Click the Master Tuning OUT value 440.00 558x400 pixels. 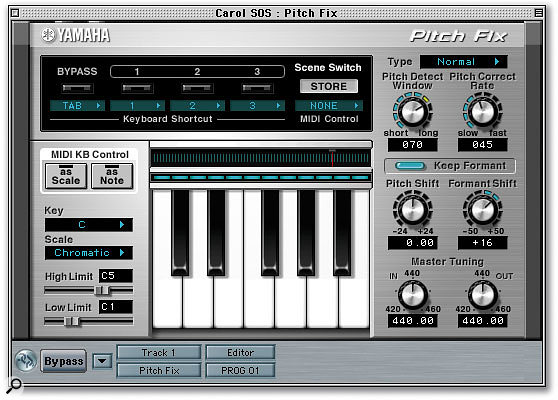click(x=482, y=321)
